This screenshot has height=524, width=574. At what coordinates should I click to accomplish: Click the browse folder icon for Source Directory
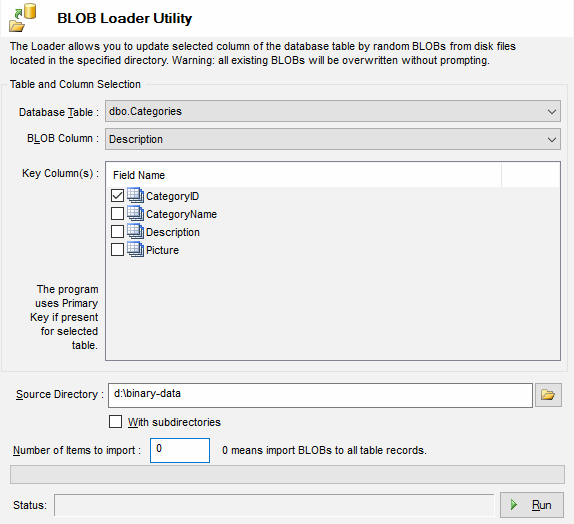coord(548,395)
